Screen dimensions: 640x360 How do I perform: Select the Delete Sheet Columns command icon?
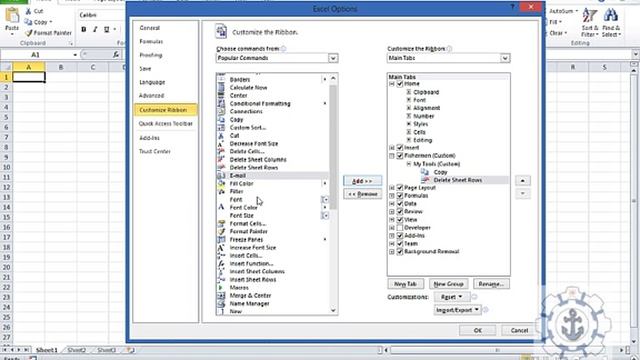point(221,159)
